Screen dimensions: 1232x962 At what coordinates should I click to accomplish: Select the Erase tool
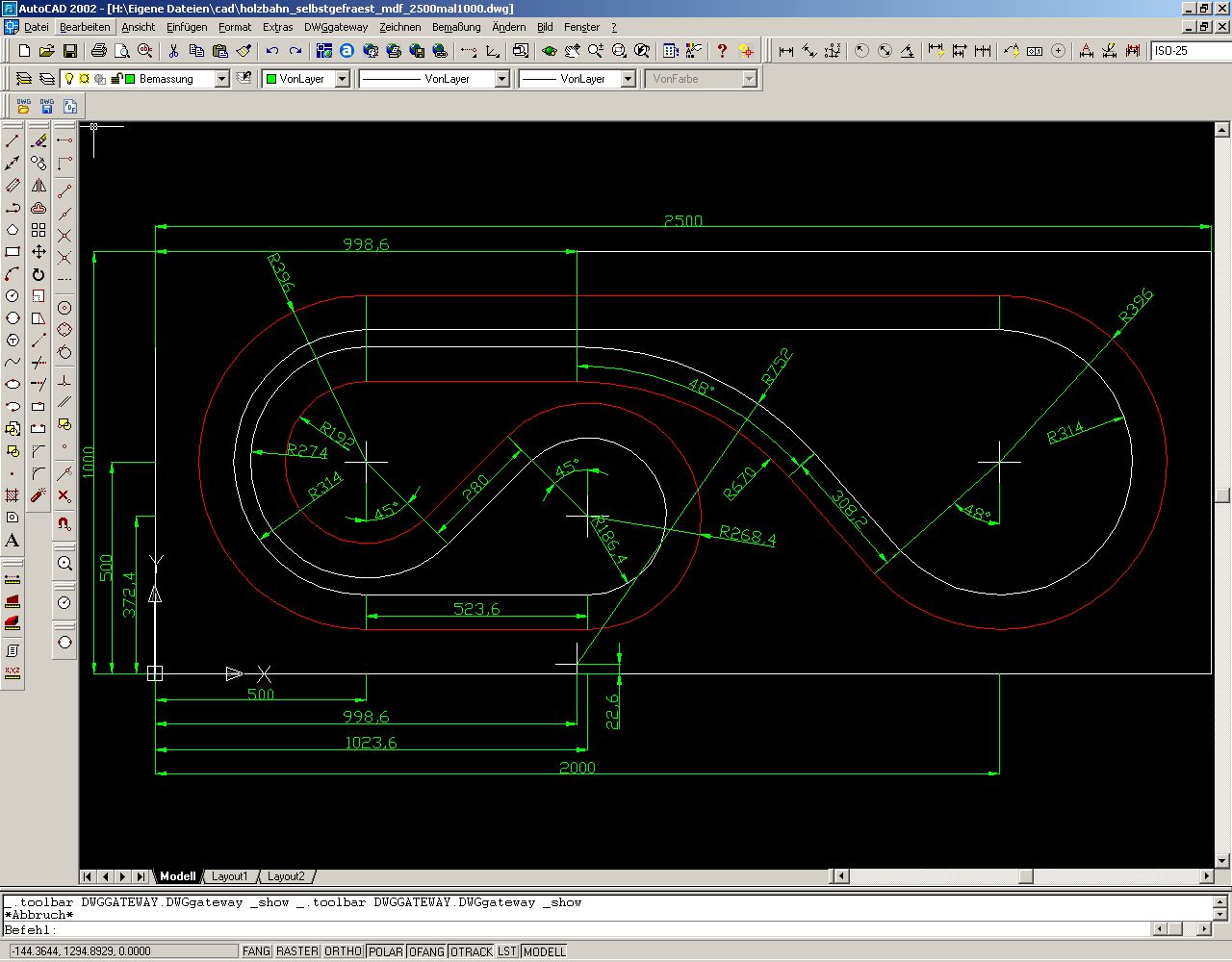(x=38, y=140)
